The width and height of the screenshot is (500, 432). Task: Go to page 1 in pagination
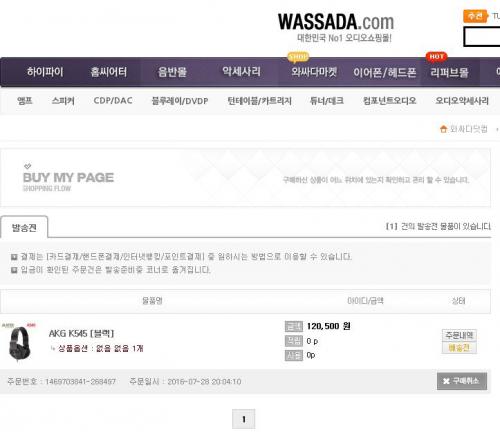(x=244, y=419)
